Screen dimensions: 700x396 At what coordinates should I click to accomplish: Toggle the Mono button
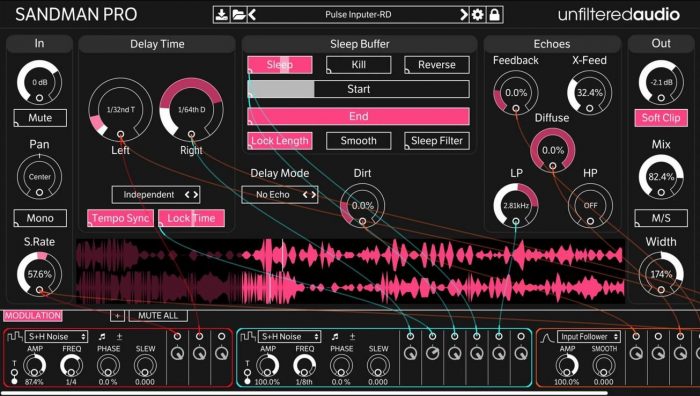click(x=40, y=218)
